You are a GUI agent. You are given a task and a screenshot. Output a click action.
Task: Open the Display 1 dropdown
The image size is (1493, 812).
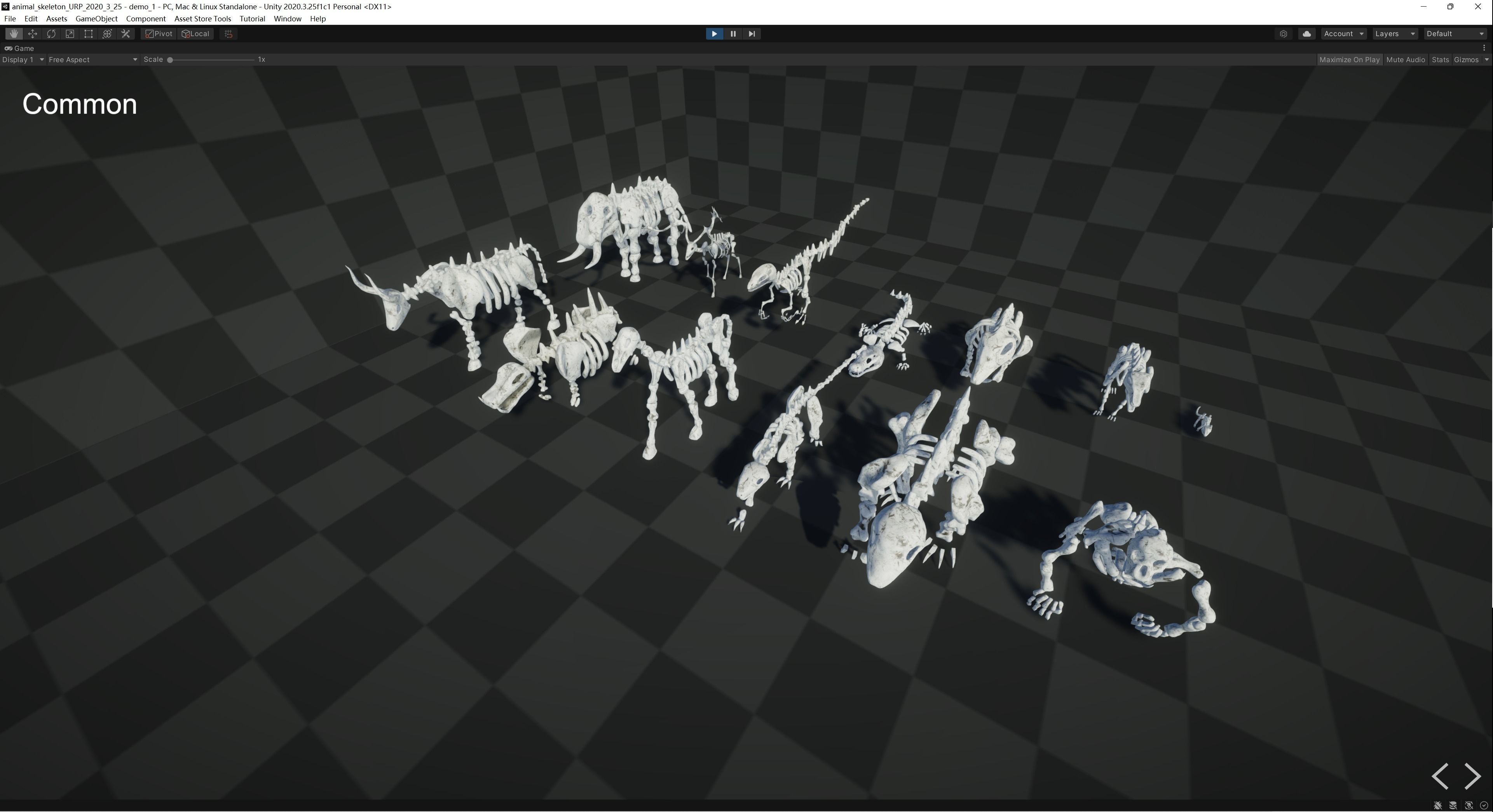point(23,60)
